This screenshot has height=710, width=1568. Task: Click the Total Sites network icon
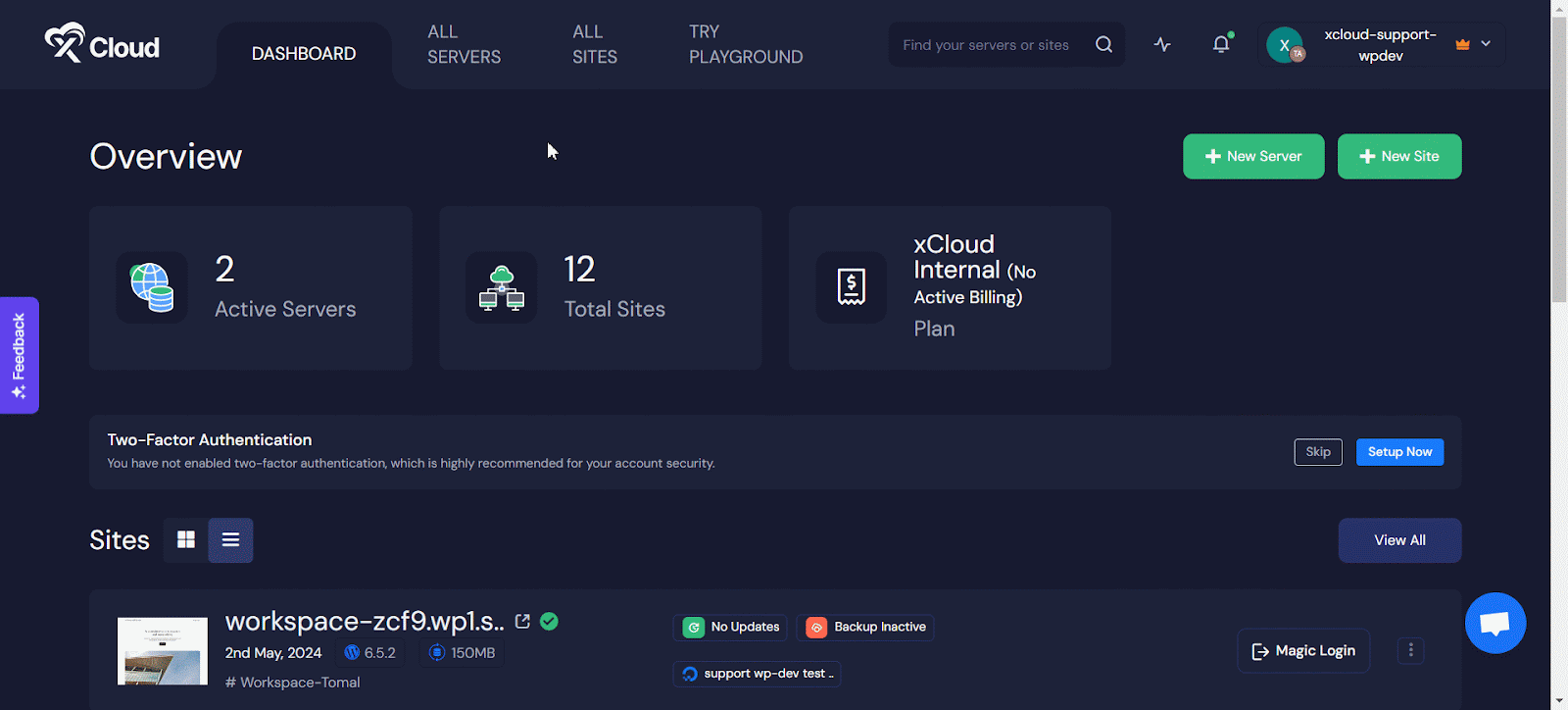(x=501, y=287)
